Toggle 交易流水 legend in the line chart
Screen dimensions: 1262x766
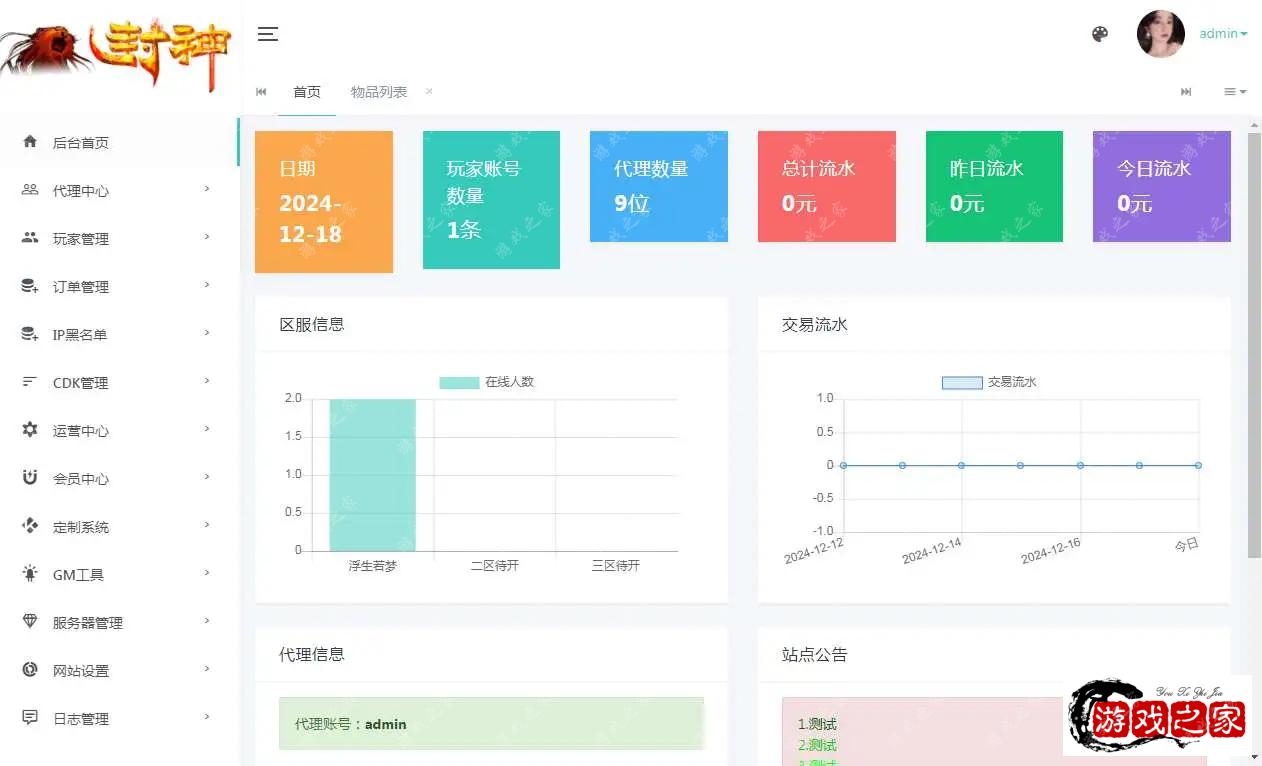[x=989, y=382]
